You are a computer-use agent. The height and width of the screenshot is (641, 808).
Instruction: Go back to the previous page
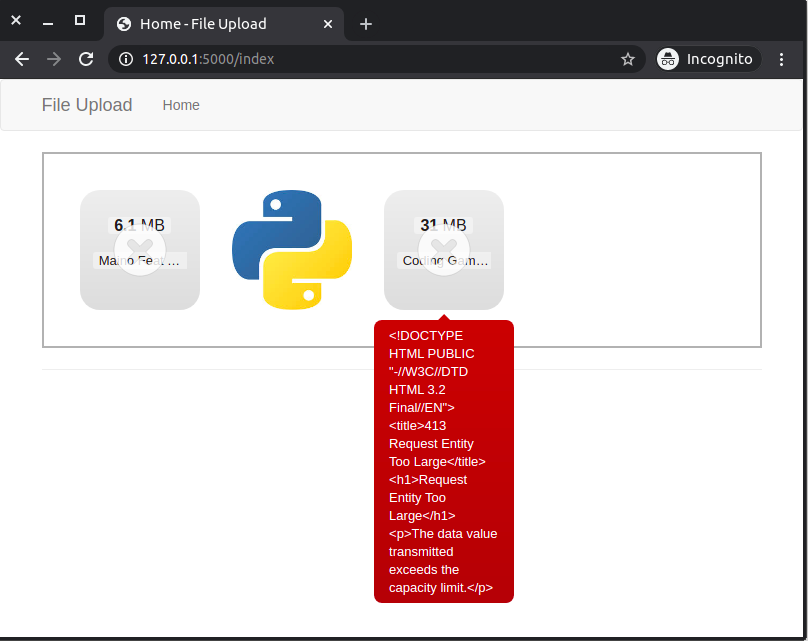coord(22,59)
